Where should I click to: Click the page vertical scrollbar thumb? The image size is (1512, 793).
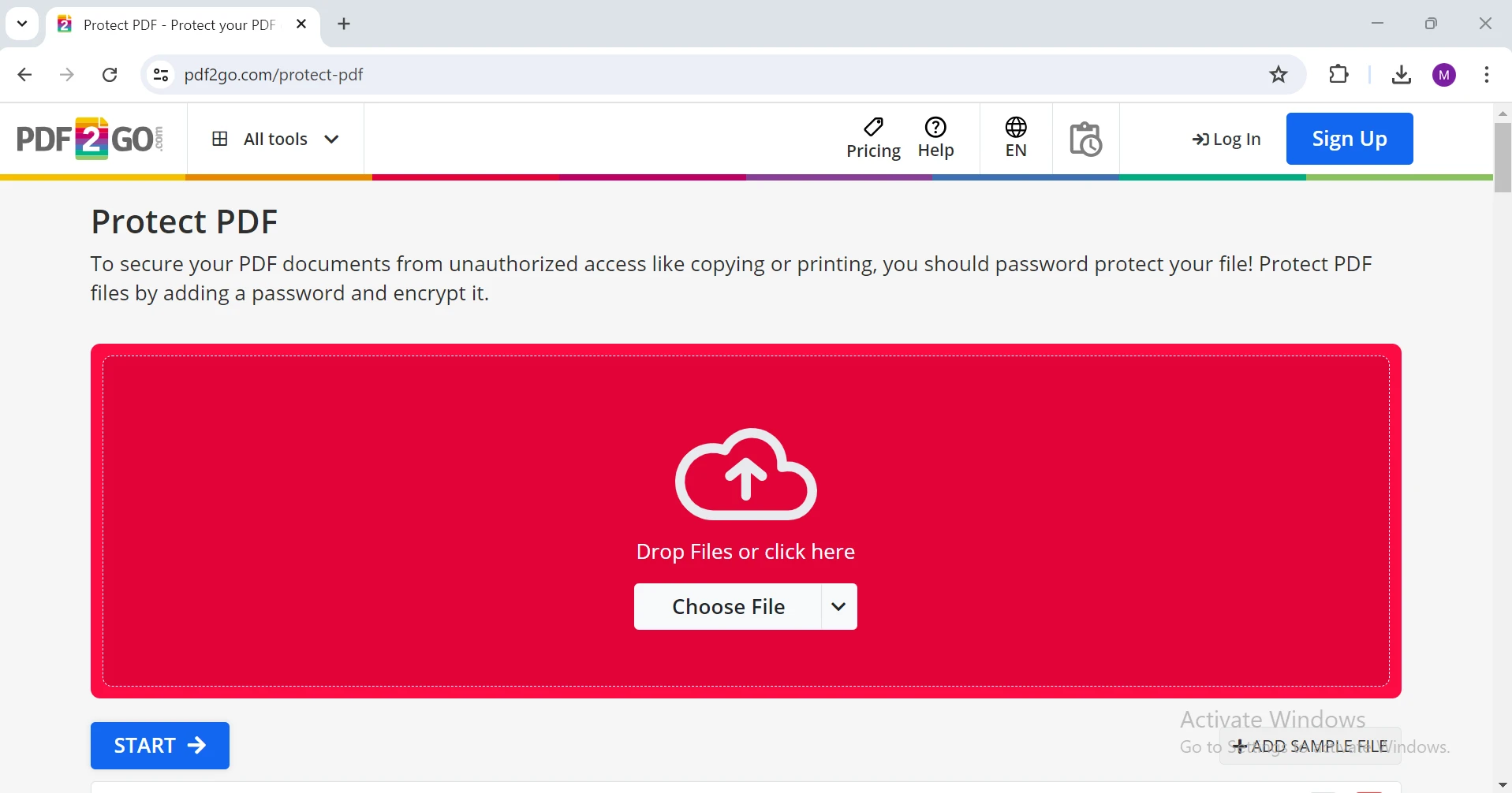tap(1503, 157)
